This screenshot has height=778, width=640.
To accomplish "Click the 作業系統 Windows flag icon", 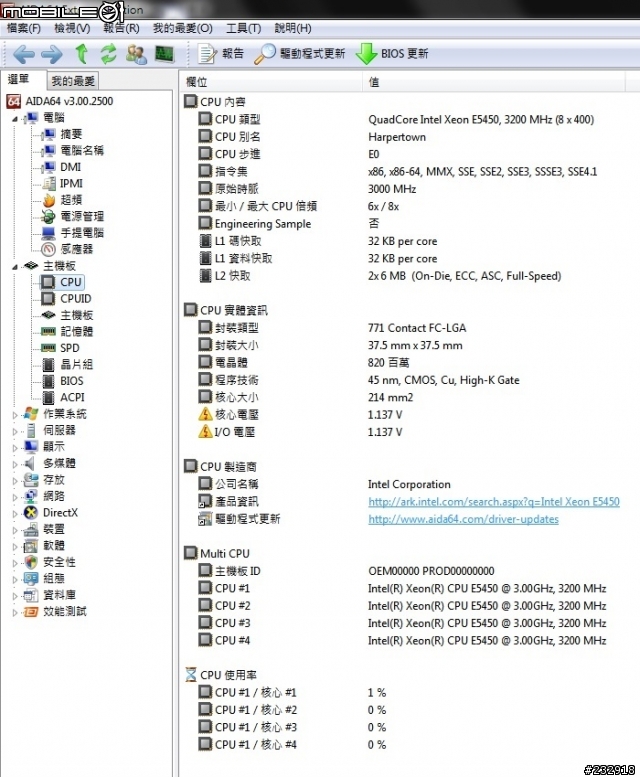I will [31, 414].
